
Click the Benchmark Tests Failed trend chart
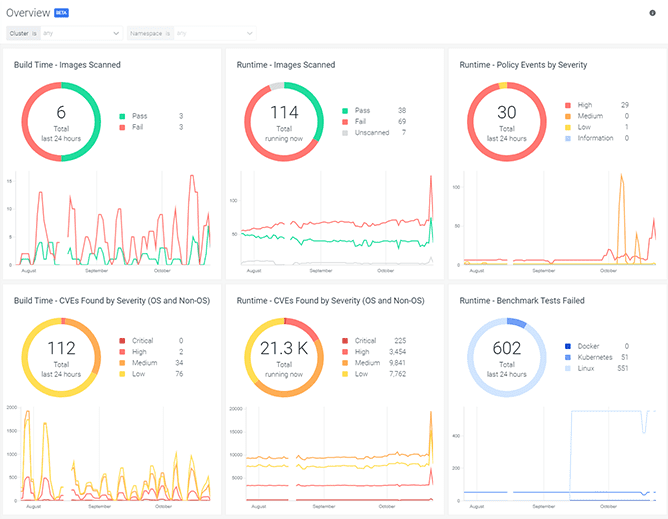(555, 458)
